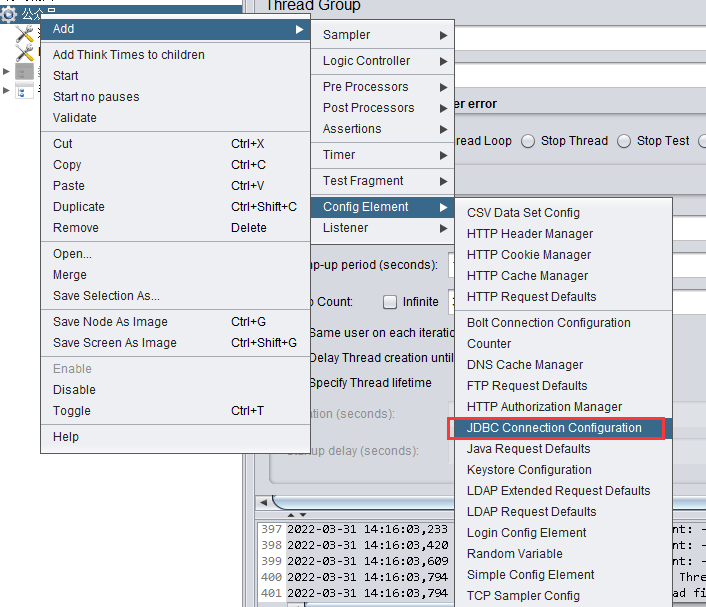This screenshot has height=607, width=706.
Task: Cut the selected element
Action: 175,144
